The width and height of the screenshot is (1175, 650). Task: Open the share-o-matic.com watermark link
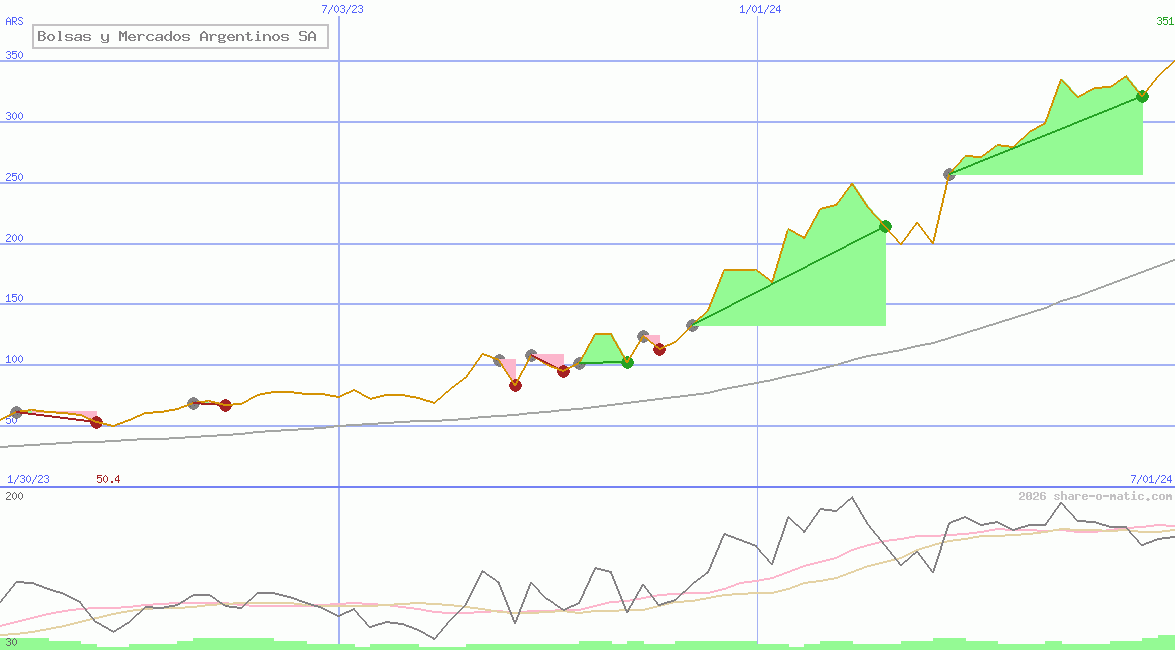(1095, 496)
